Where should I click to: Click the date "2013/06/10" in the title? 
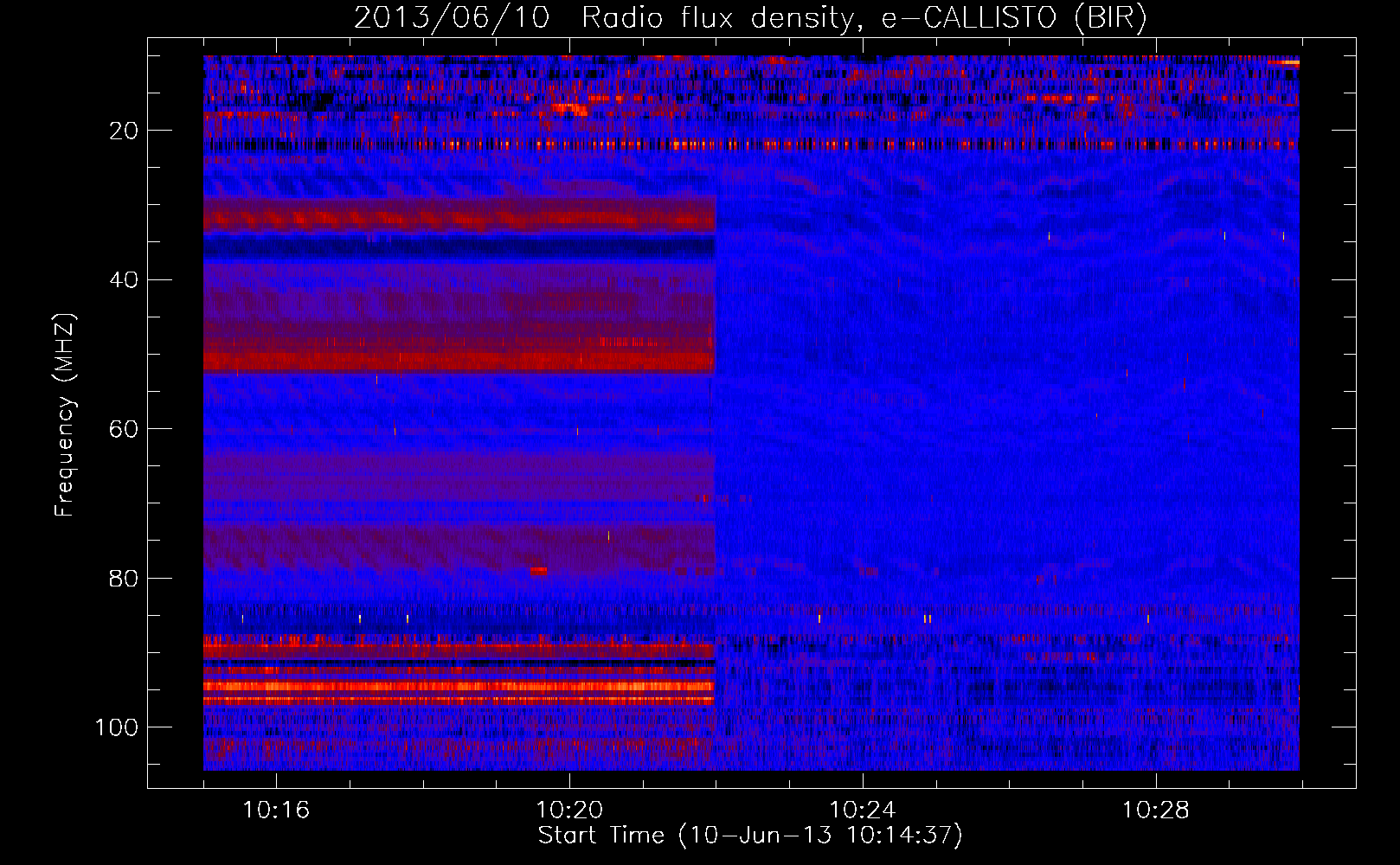[x=451, y=18]
